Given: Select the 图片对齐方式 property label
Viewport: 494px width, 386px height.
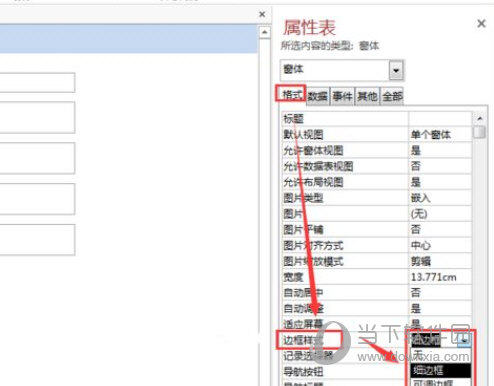Looking at the screenshot, I should tap(313, 246).
